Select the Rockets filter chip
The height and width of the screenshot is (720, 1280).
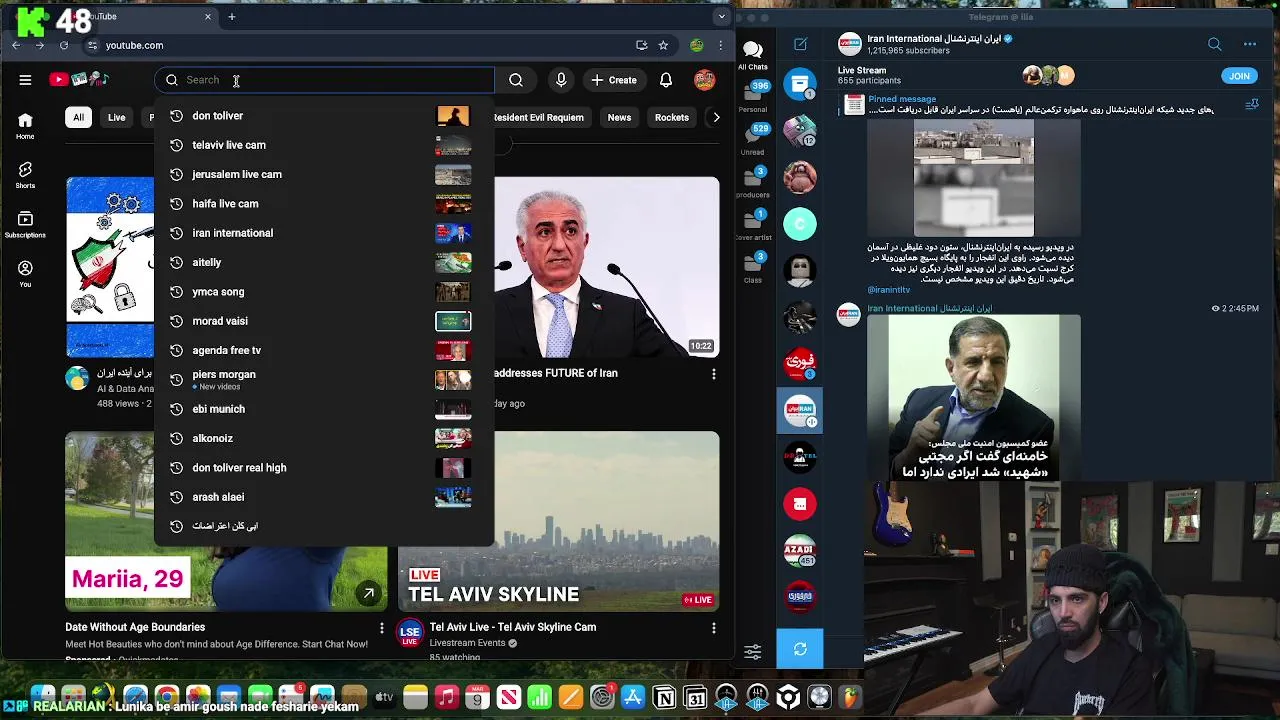pos(672,117)
